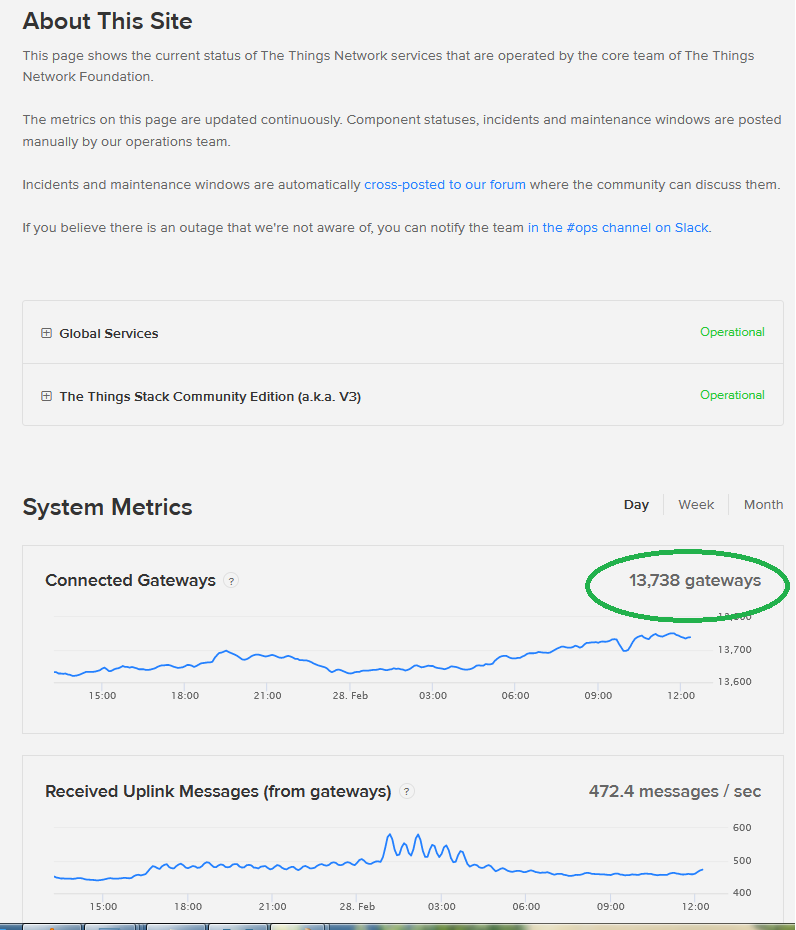The height and width of the screenshot is (930, 796).
Task: Click the 13,700 axis label on gateways chart
Action: pyautogui.click(x=734, y=649)
